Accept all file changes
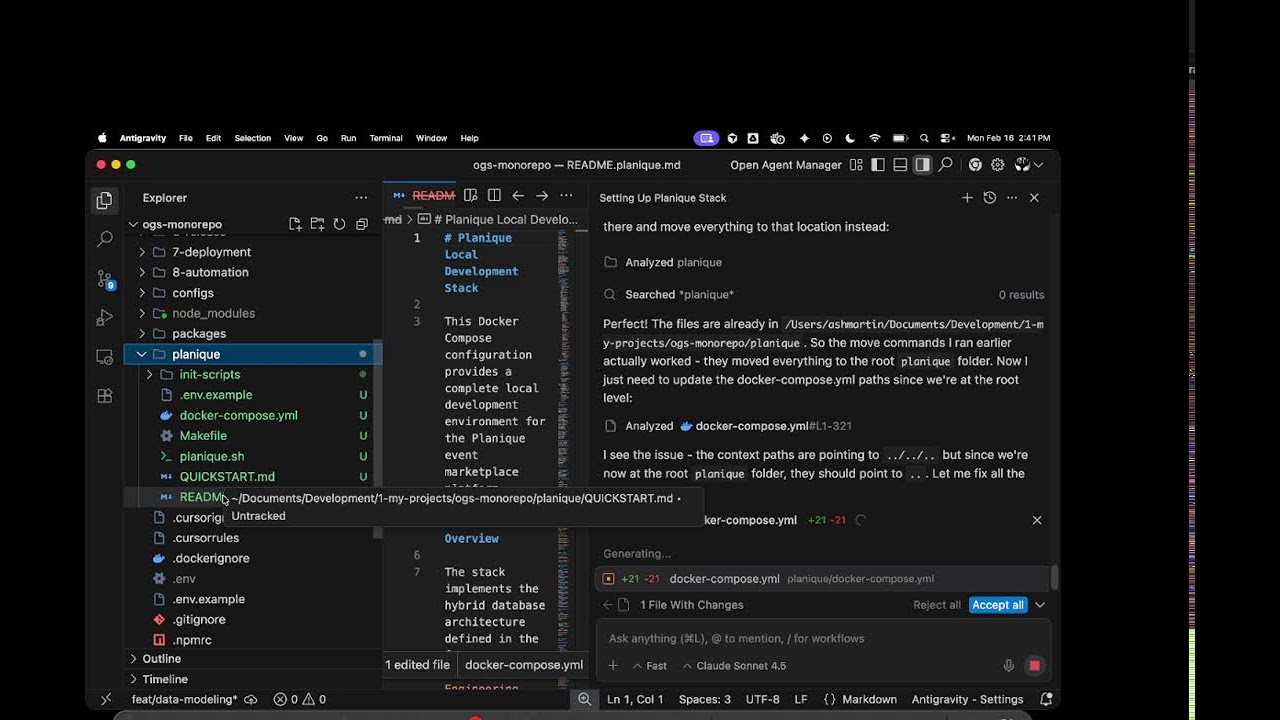1280x720 pixels. [x=998, y=605]
